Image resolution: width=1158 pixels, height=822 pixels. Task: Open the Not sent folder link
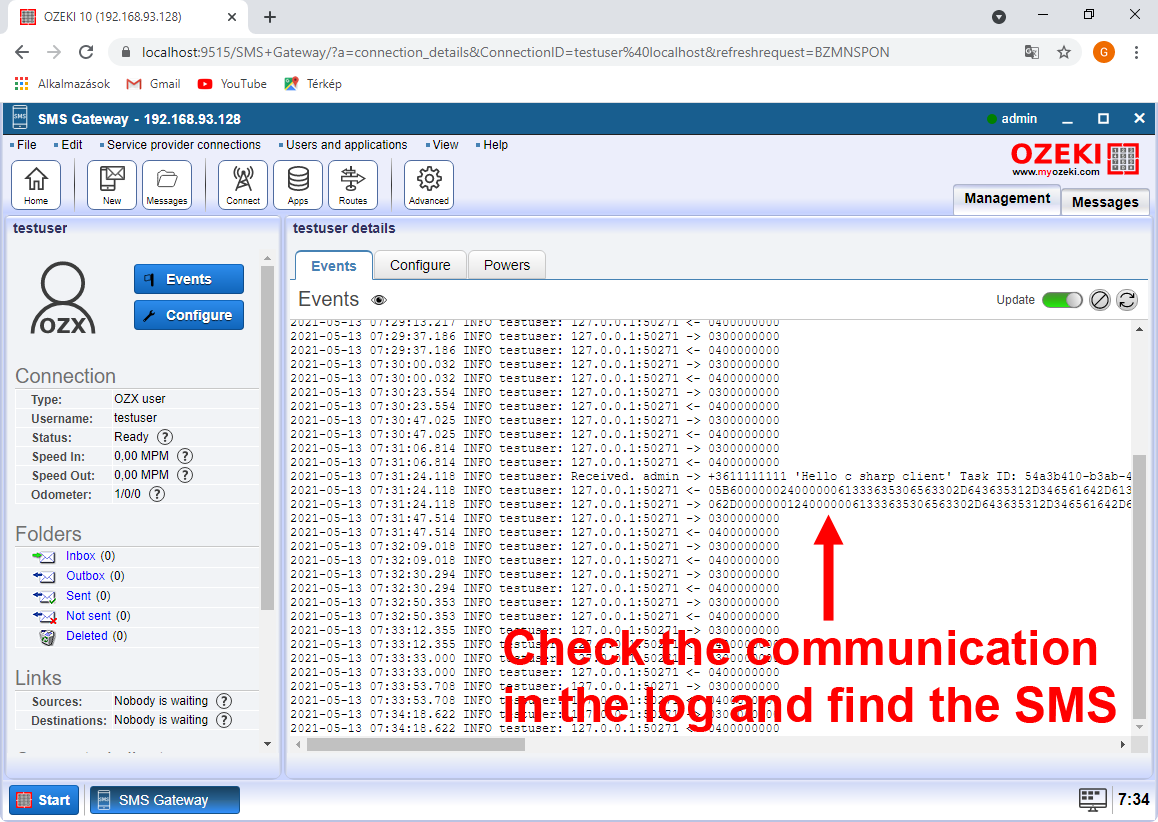[x=89, y=616]
